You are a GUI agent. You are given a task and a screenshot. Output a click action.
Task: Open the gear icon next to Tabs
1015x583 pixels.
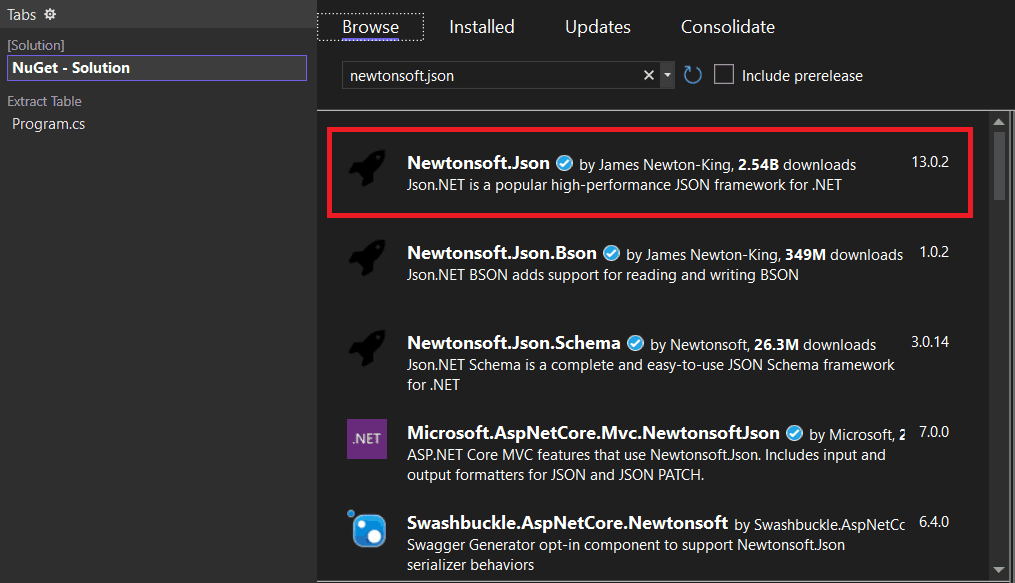coord(49,14)
